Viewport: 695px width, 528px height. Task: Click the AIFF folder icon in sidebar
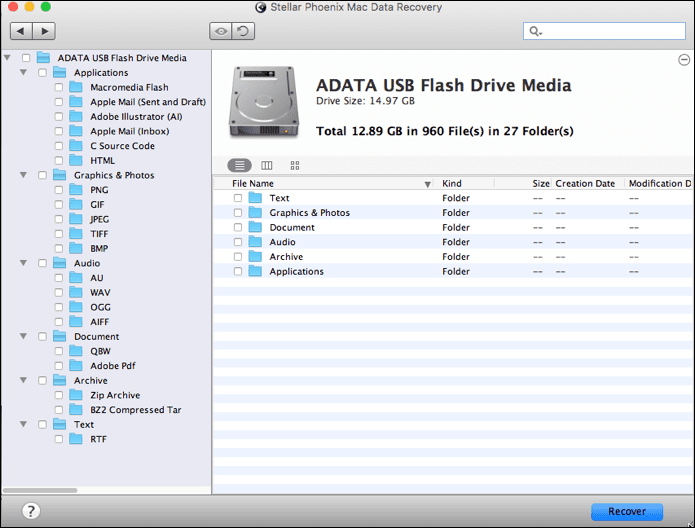[76, 321]
